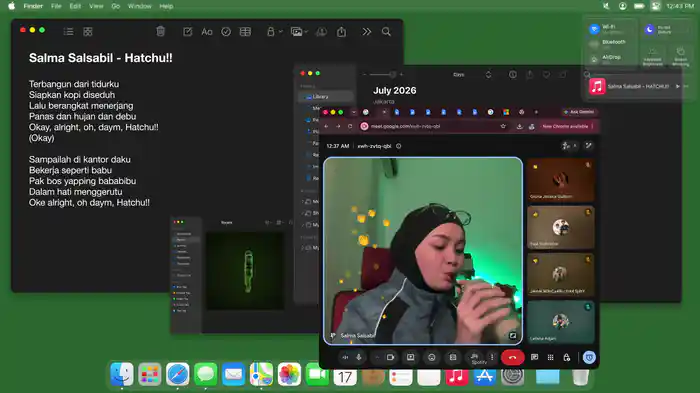Expand Notes toolbar overflow chevrons
The height and width of the screenshot is (393, 700).
pyautogui.click(x=367, y=32)
